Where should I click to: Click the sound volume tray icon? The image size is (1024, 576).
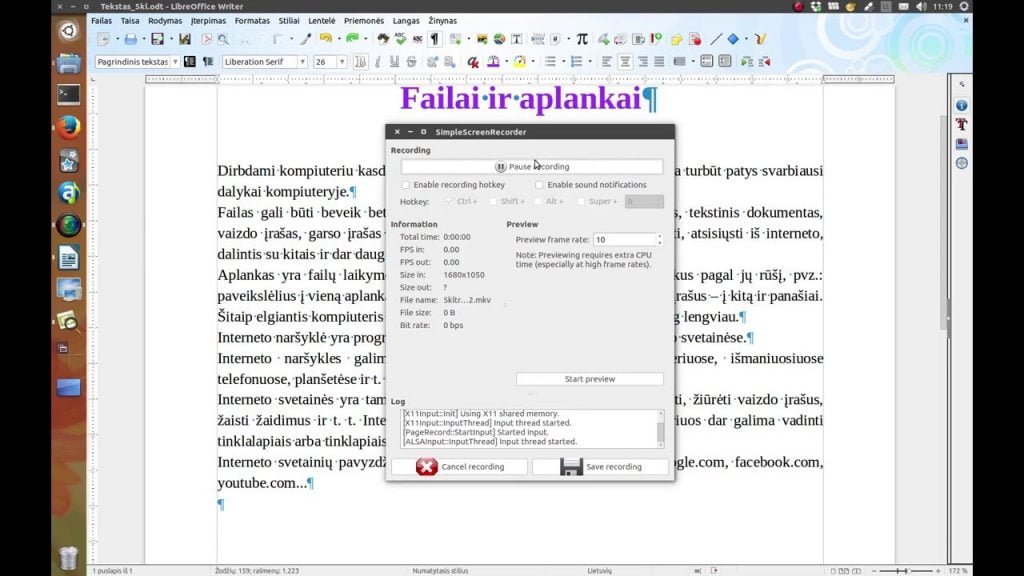(x=921, y=7)
